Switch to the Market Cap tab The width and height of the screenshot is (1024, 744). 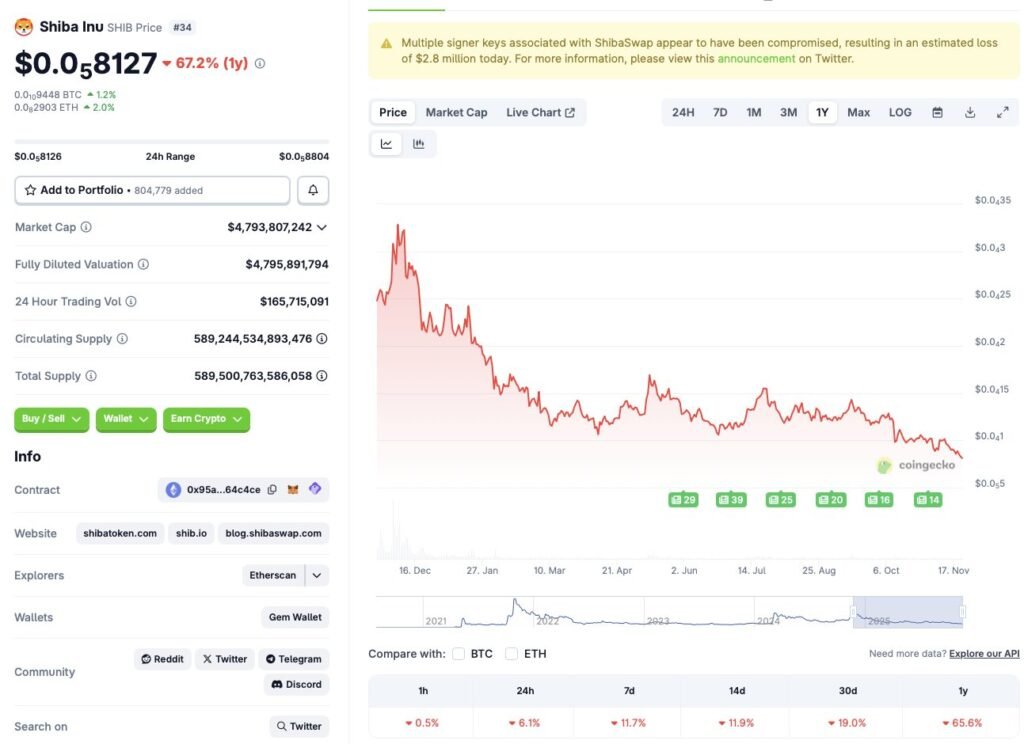click(x=456, y=113)
